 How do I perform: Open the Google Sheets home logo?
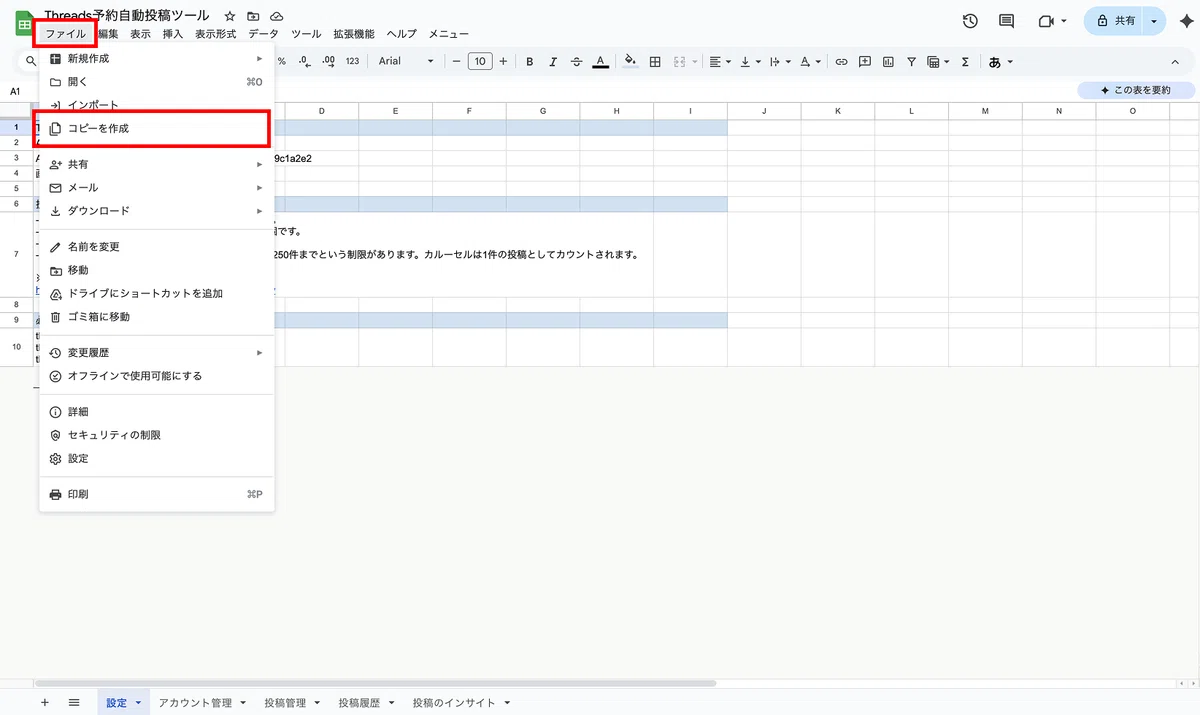(x=23, y=24)
